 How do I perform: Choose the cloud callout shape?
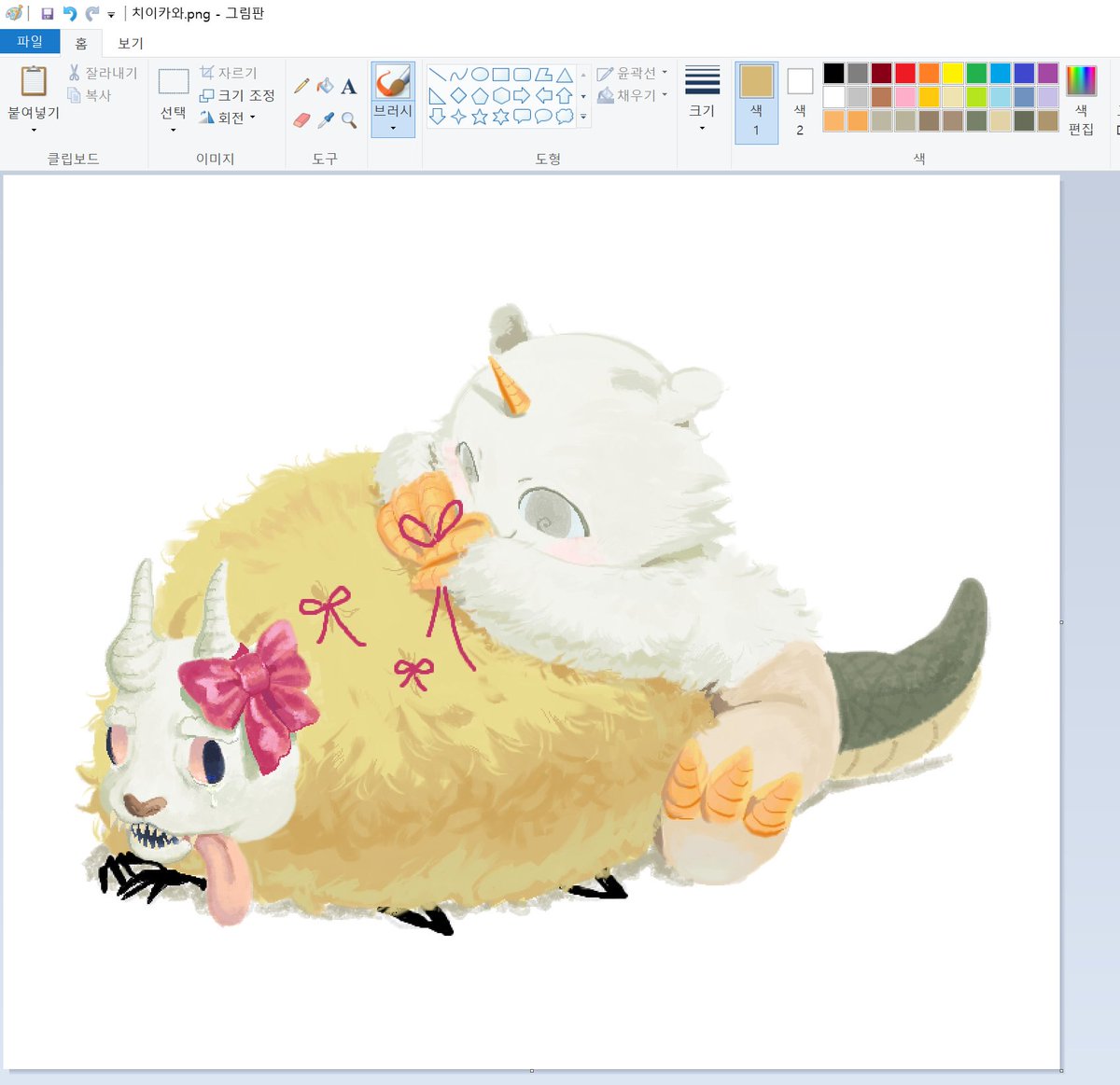pos(565,117)
